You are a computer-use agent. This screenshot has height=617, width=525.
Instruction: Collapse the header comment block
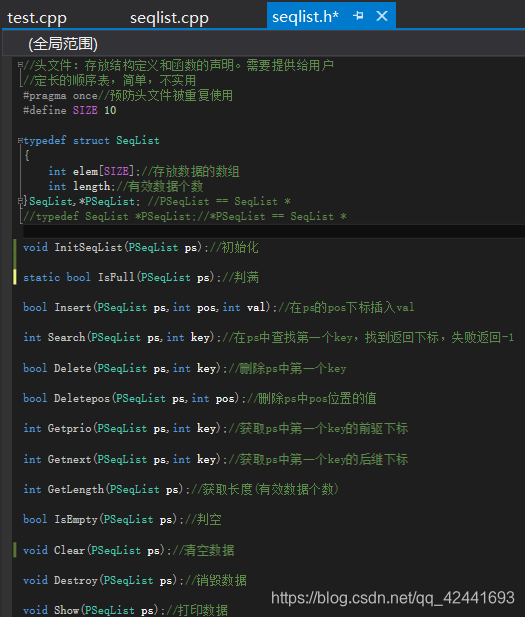(x=20, y=65)
